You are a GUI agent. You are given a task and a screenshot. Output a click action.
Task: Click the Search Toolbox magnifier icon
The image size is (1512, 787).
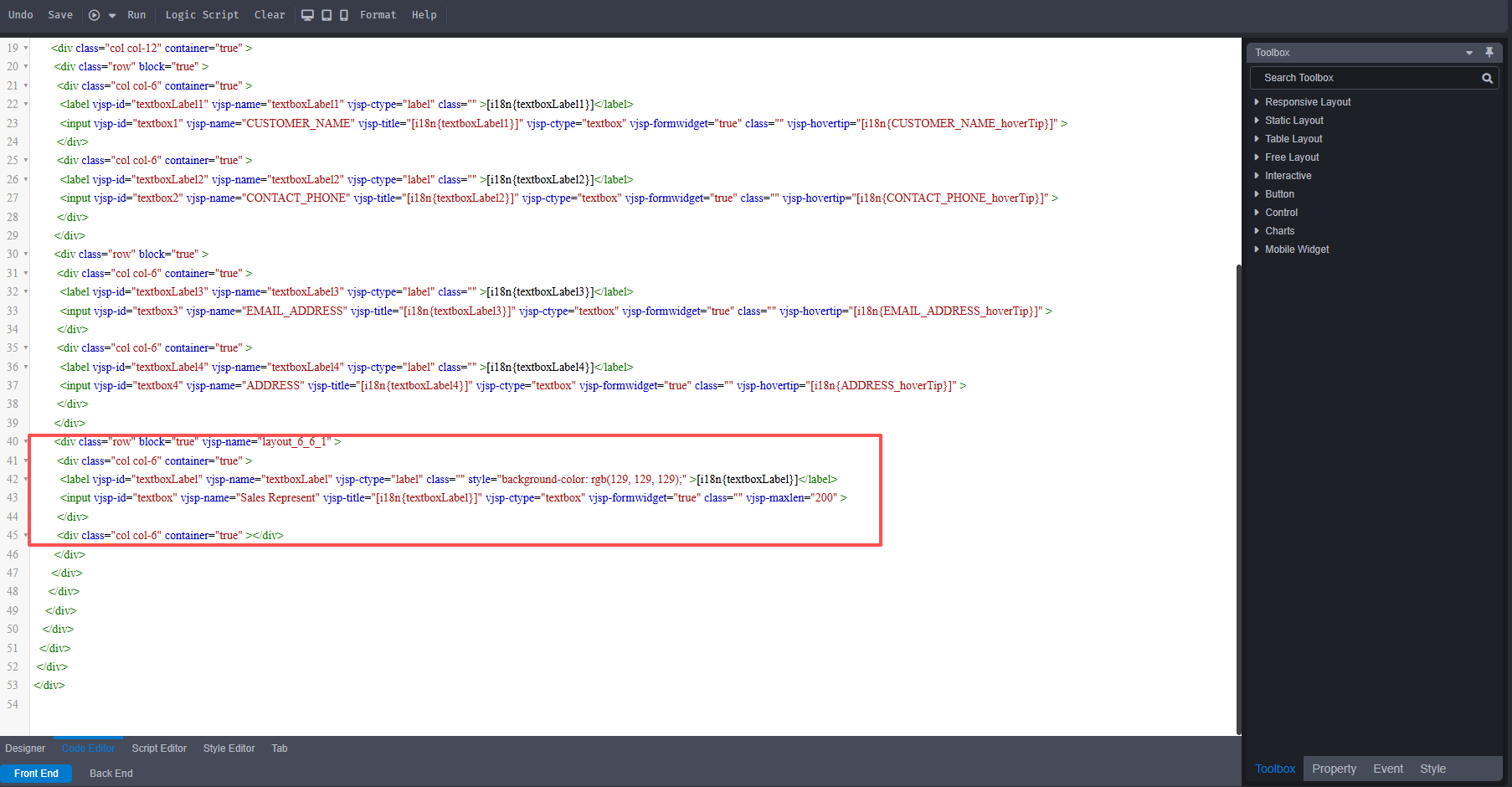[x=1487, y=78]
